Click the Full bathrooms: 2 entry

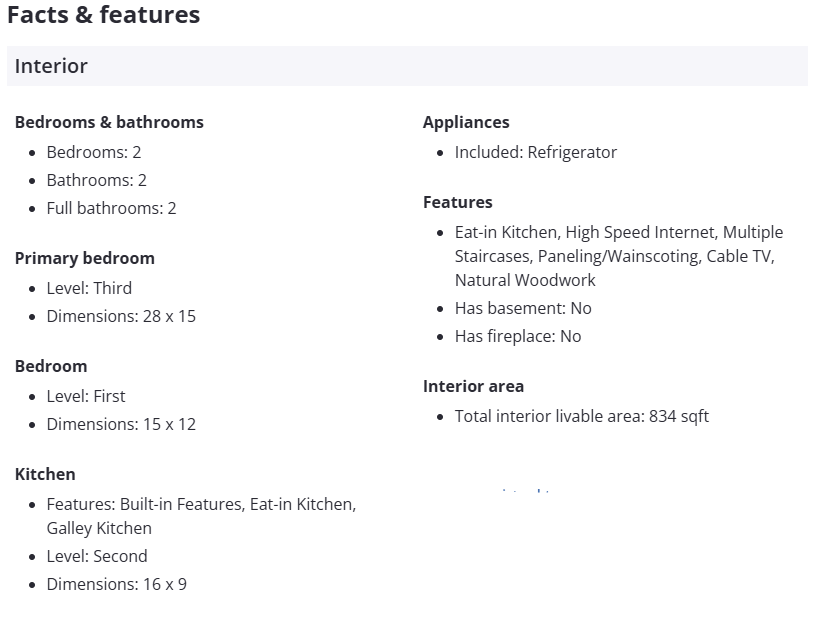point(111,208)
